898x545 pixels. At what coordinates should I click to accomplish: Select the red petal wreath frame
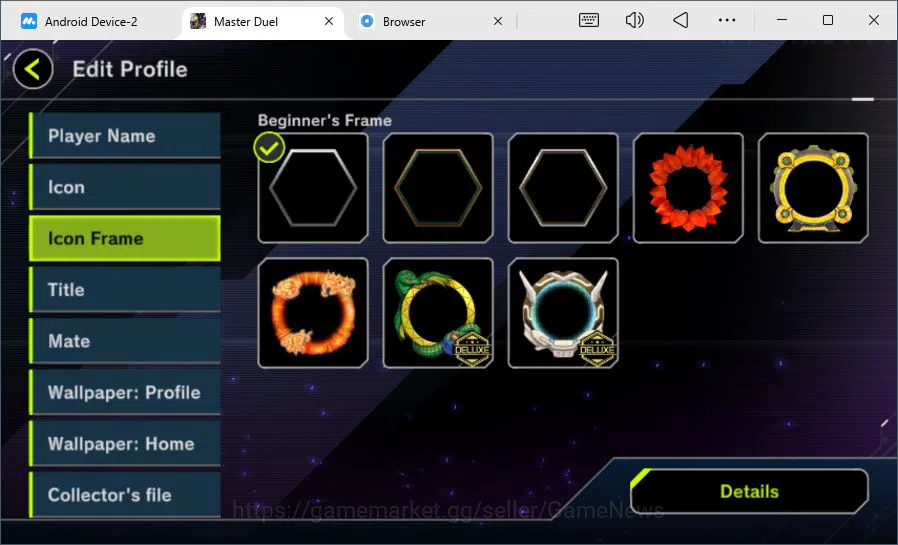[688, 188]
